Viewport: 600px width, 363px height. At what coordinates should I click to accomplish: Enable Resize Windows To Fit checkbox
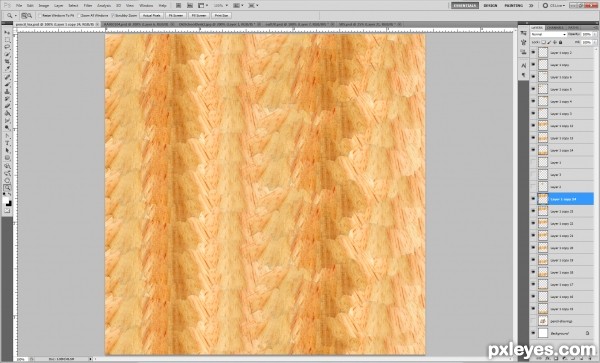pos(40,15)
